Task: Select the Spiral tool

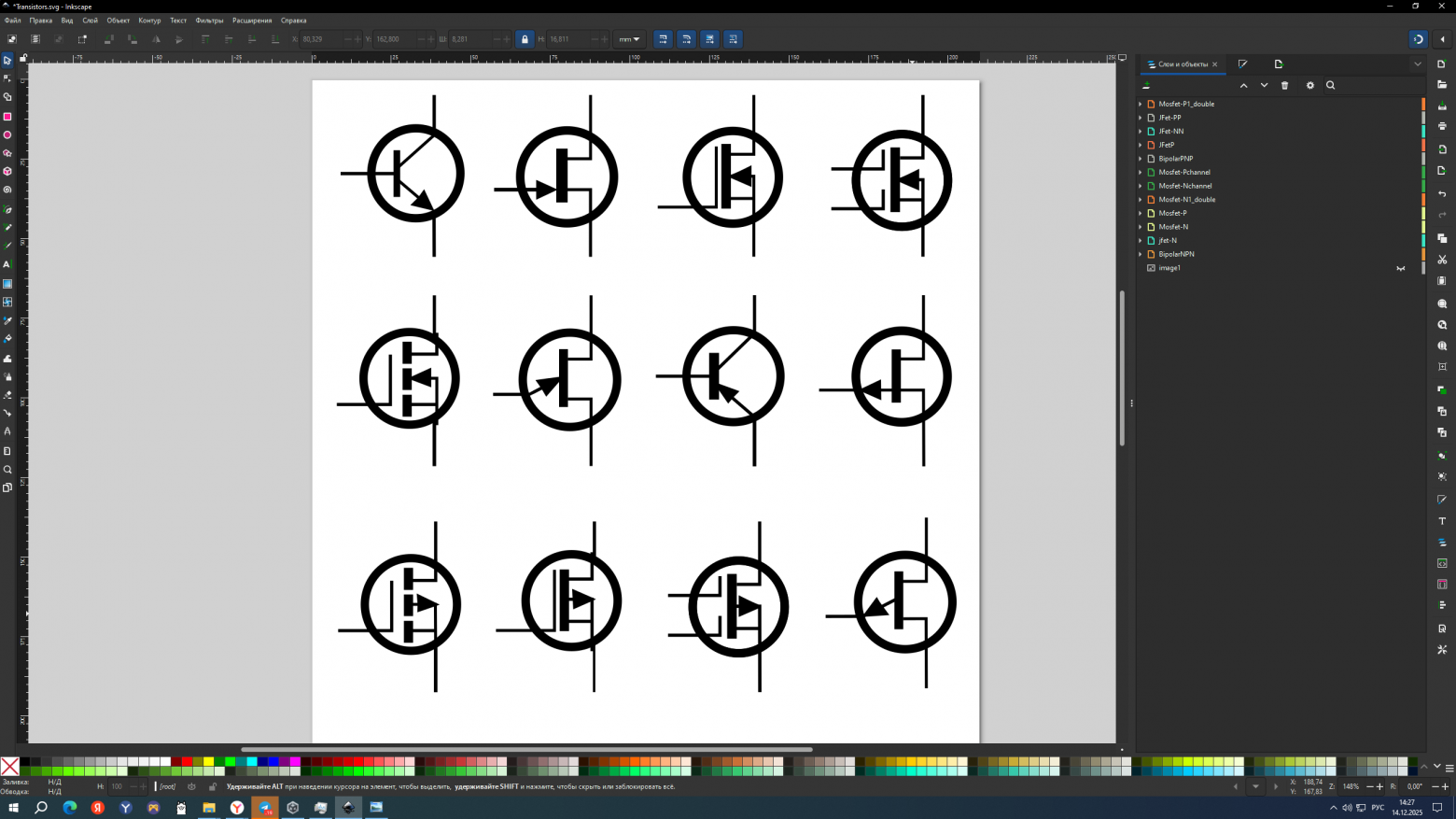Action: (7, 191)
